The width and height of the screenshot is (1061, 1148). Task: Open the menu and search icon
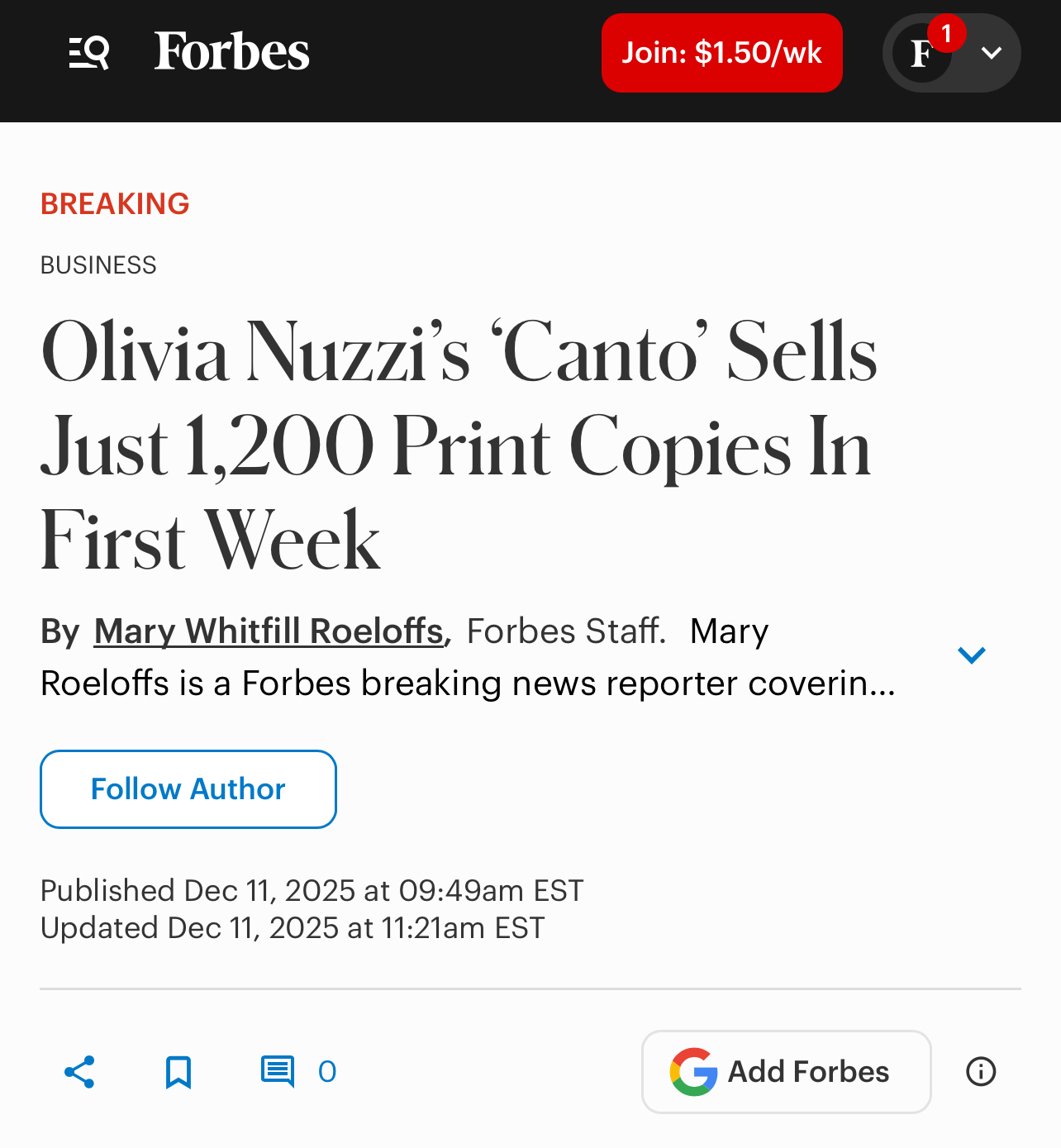(89, 53)
